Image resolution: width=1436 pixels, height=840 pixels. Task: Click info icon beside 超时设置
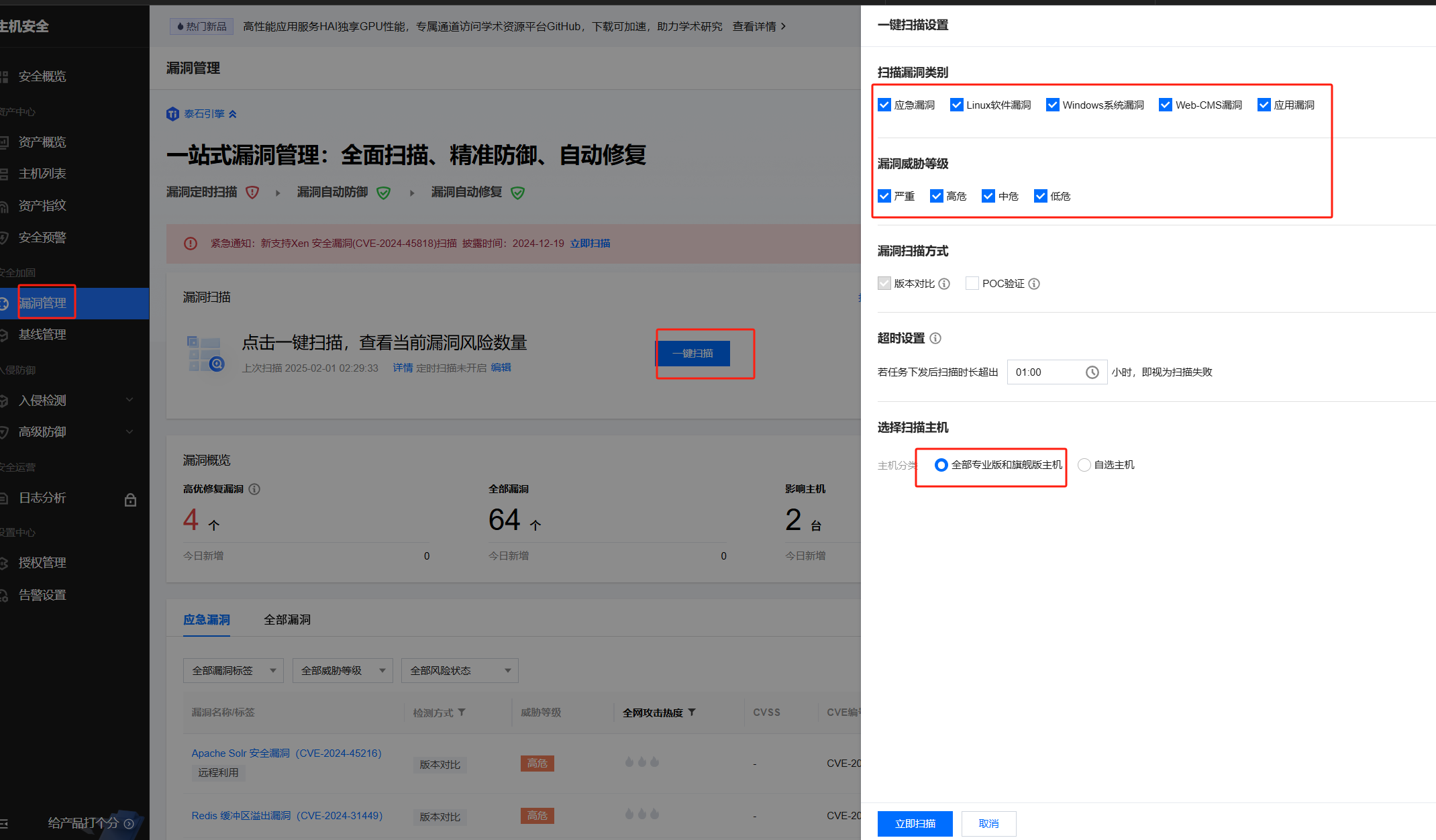pos(935,338)
